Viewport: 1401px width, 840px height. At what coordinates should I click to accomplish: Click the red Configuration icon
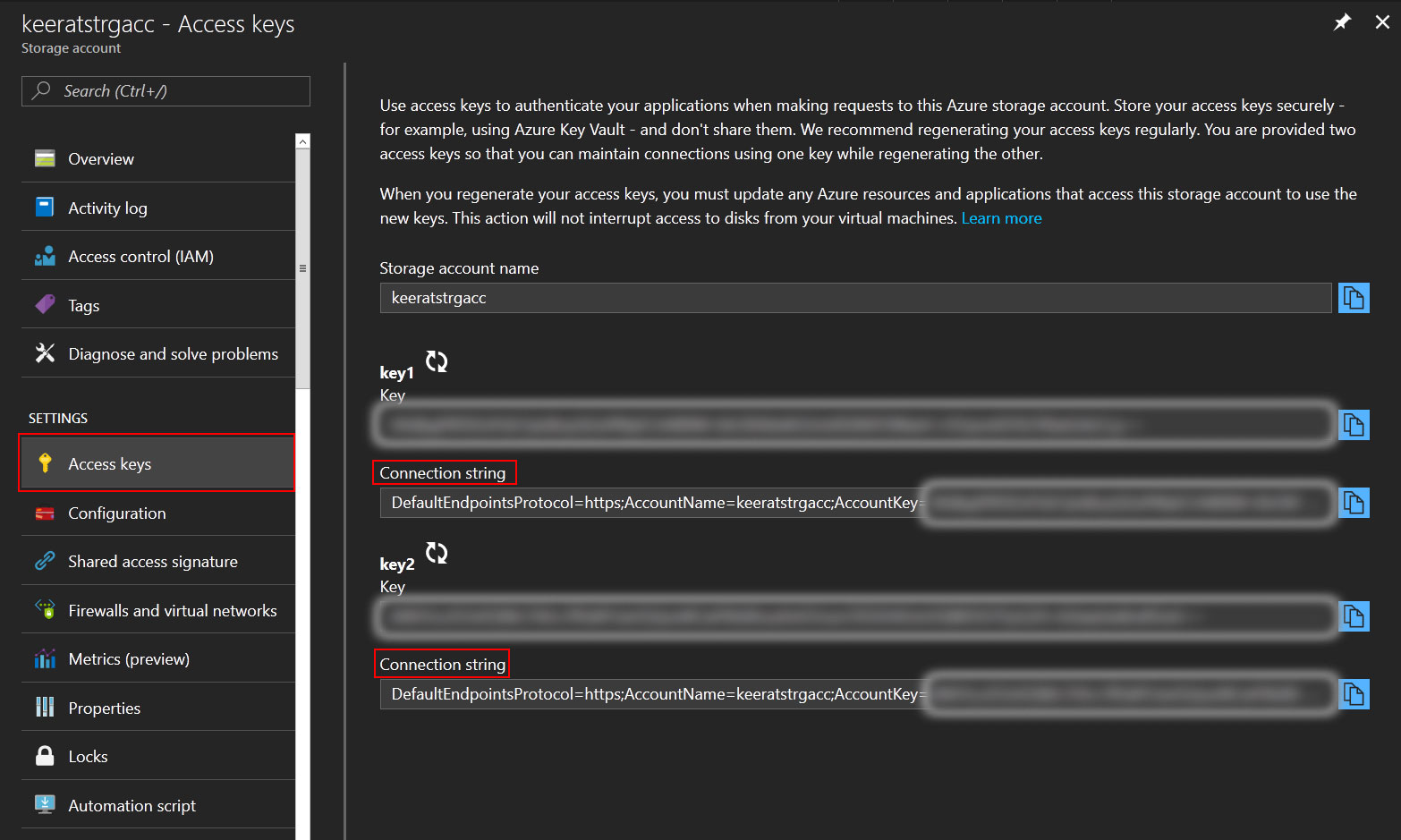click(x=45, y=513)
